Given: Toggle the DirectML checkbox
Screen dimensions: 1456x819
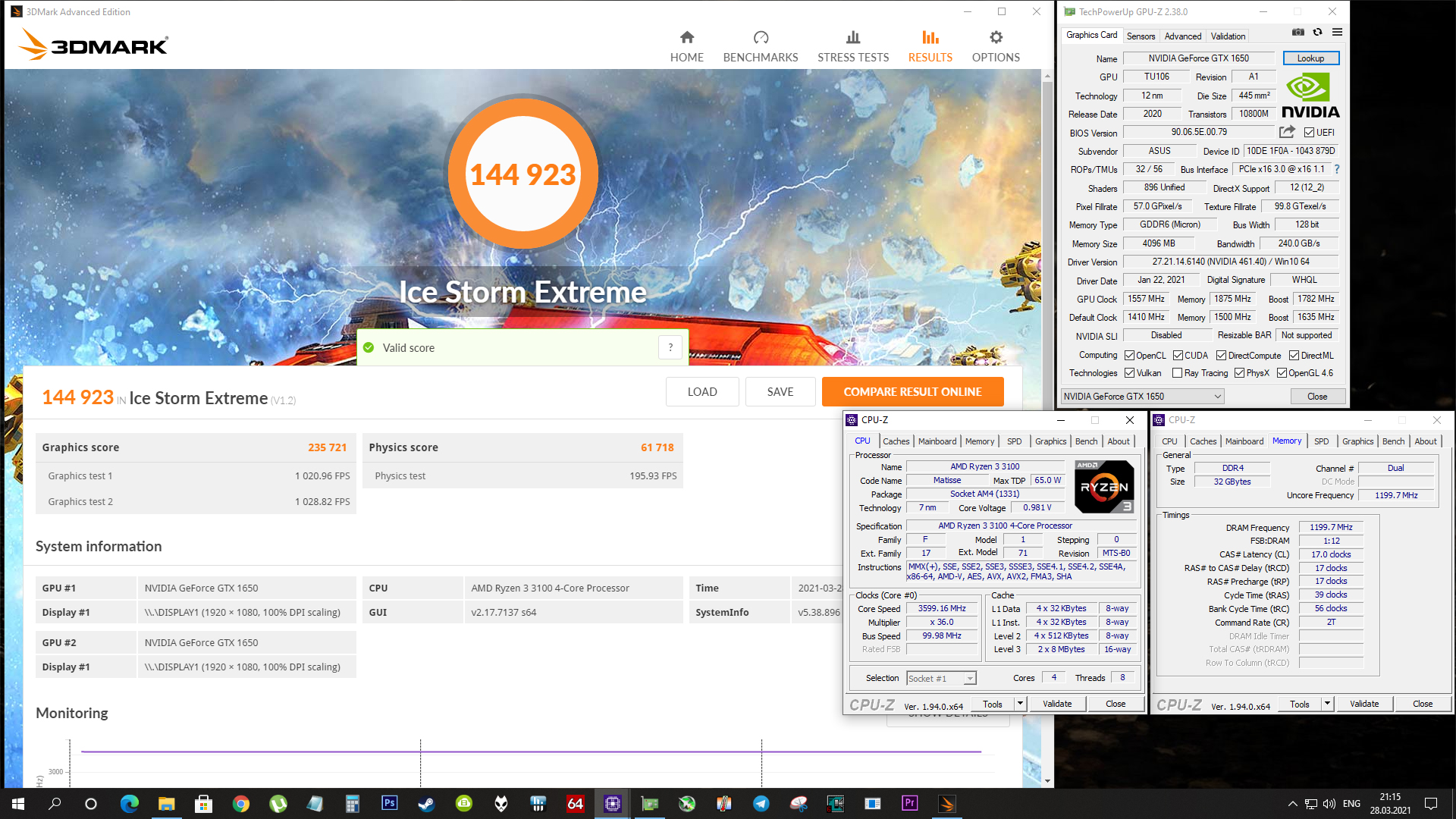Looking at the screenshot, I should (1294, 355).
